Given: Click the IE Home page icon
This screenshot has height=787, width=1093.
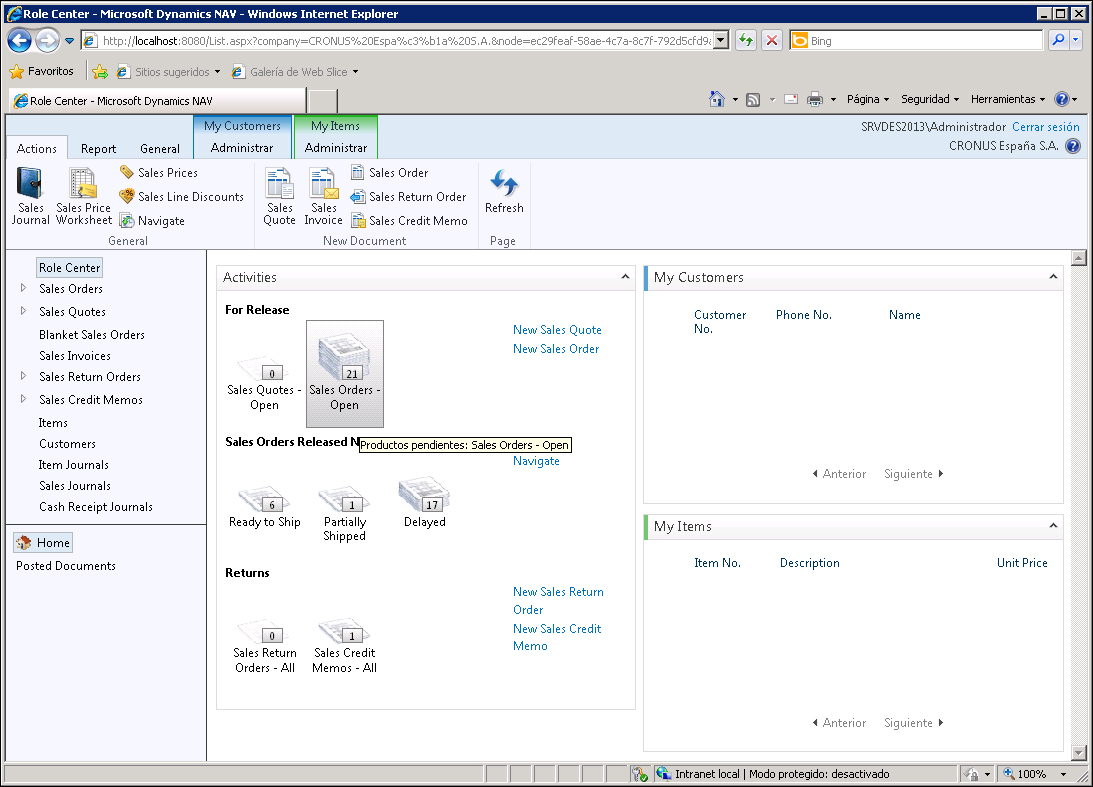Looking at the screenshot, I should click(717, 100).
